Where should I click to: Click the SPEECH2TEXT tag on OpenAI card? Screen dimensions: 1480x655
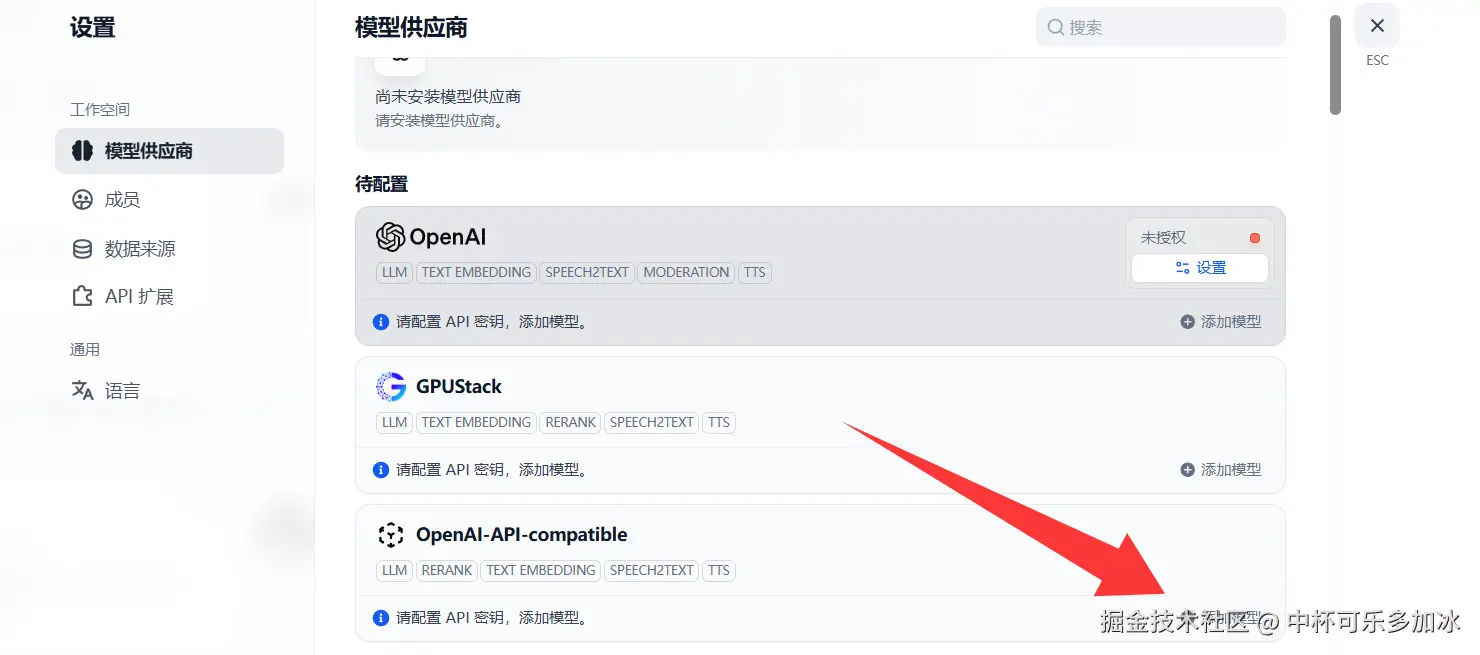[x=588, y=272]
